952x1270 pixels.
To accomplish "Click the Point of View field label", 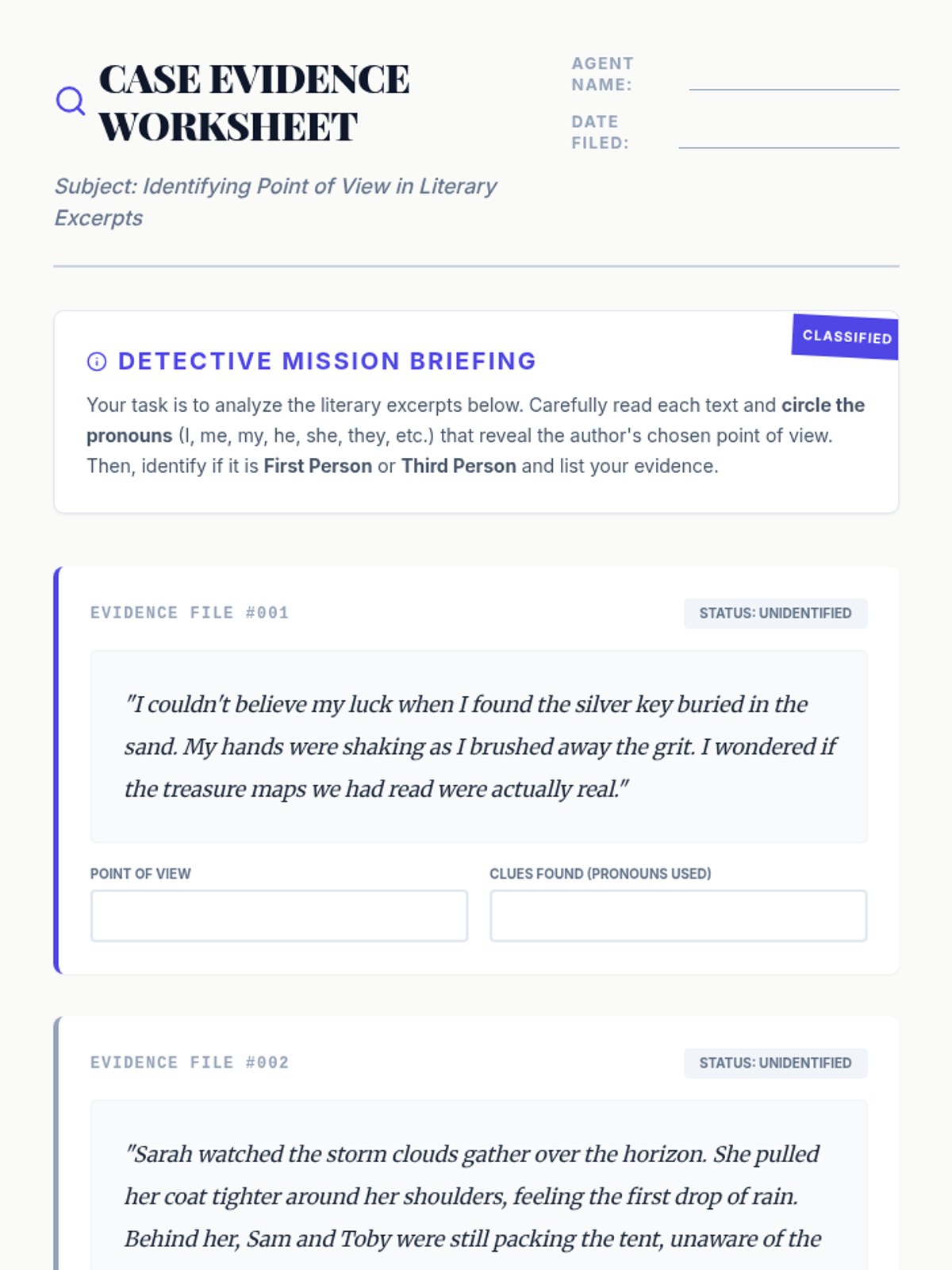I will click(140, 874).
